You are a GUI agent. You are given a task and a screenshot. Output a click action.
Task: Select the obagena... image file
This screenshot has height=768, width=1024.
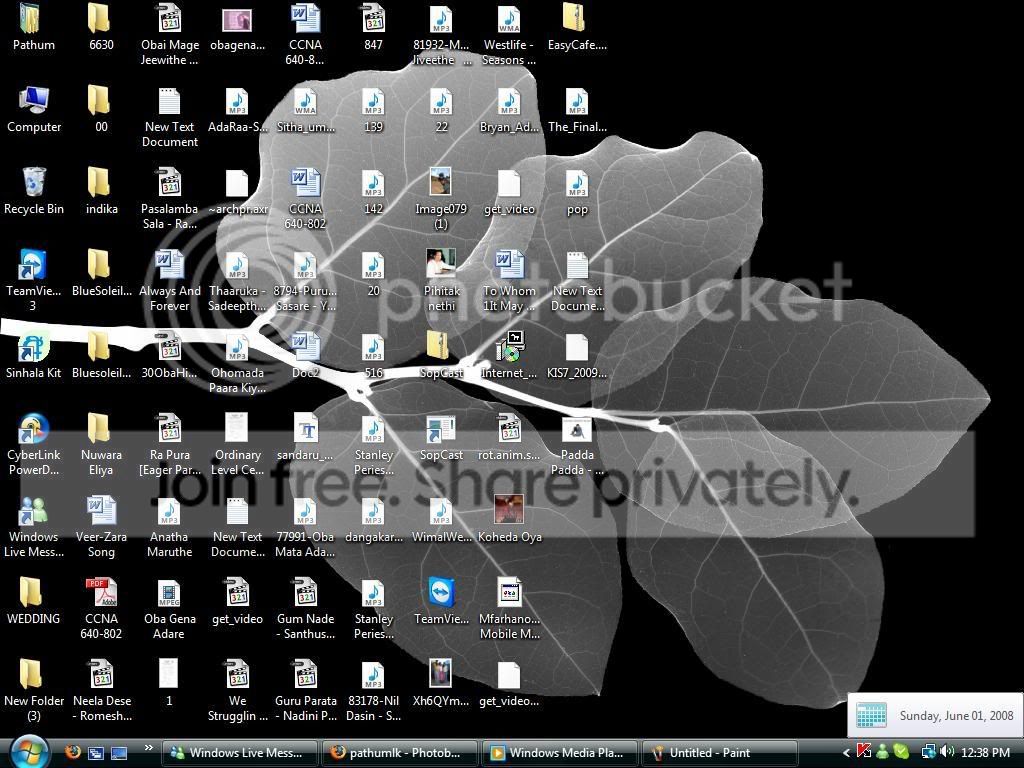click(237, 20)
